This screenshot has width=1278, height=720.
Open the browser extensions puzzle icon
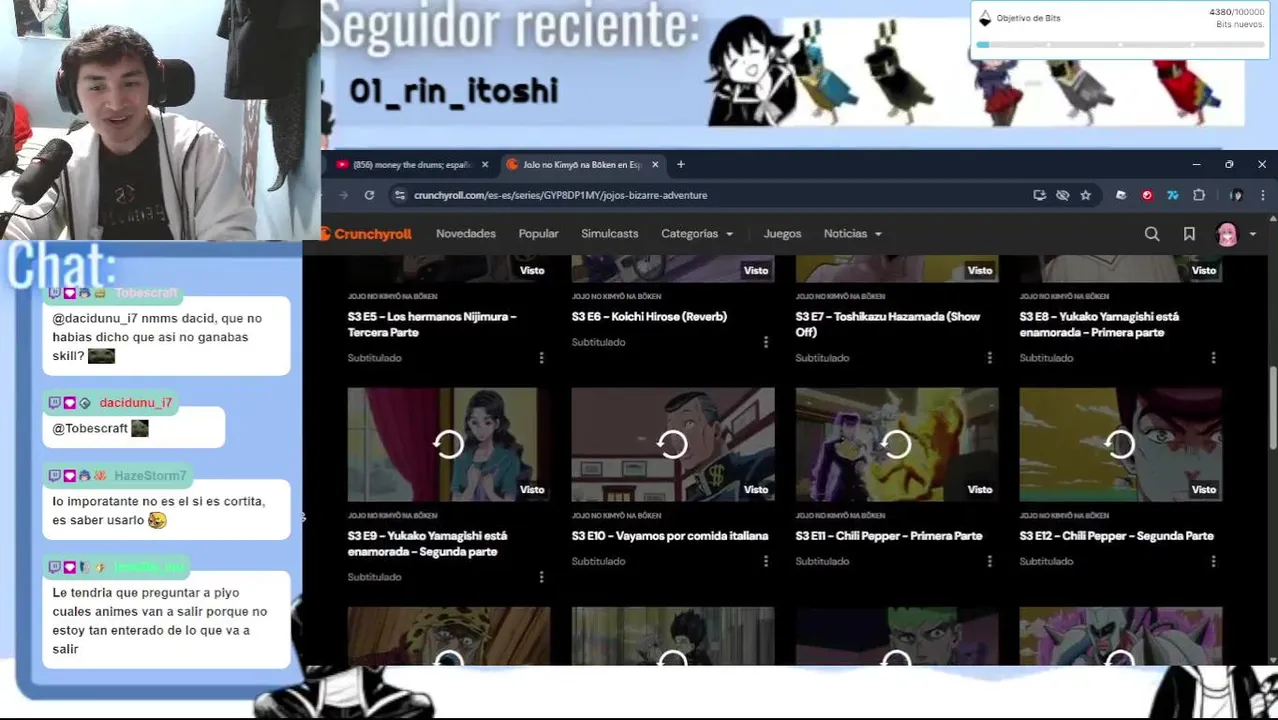coord(1199,195)
